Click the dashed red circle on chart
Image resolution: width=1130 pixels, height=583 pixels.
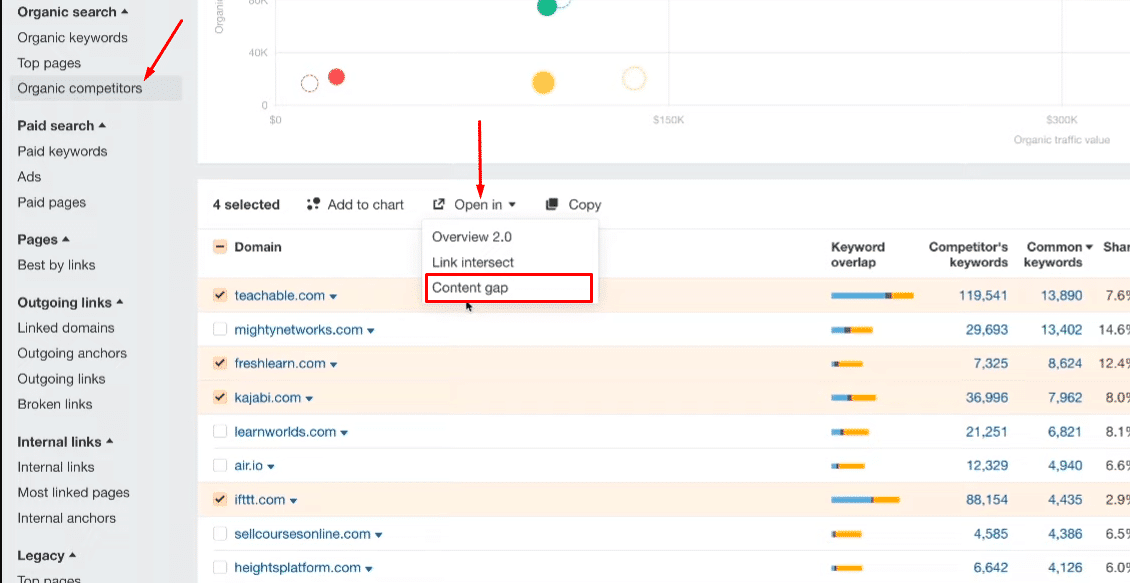click(x=310, y=84)
